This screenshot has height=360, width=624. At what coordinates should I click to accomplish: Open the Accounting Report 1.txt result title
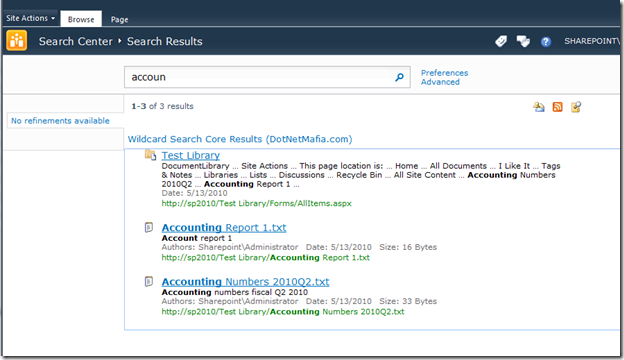224,228
